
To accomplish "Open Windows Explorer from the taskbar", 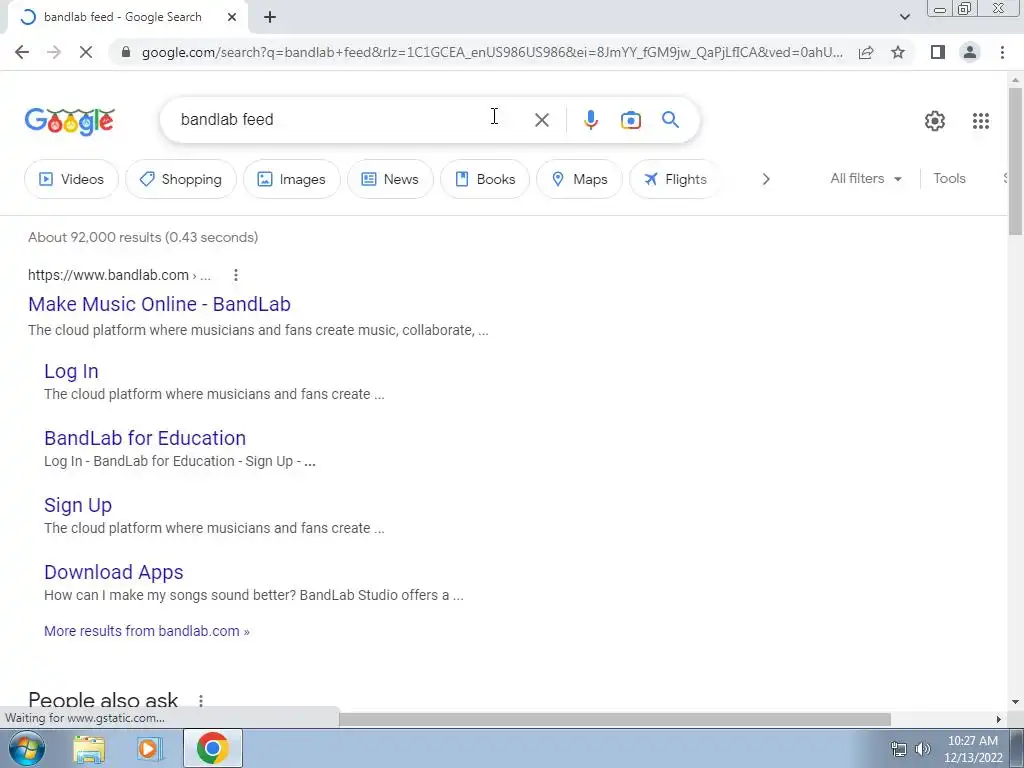I will pyautogui.click(x=89, y=748).
